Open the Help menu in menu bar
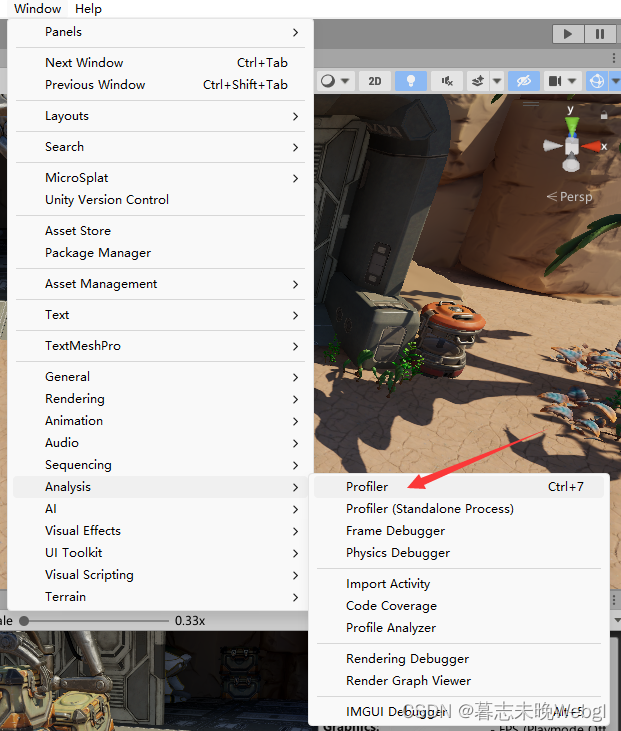621x731 pixels. [88, 9]
